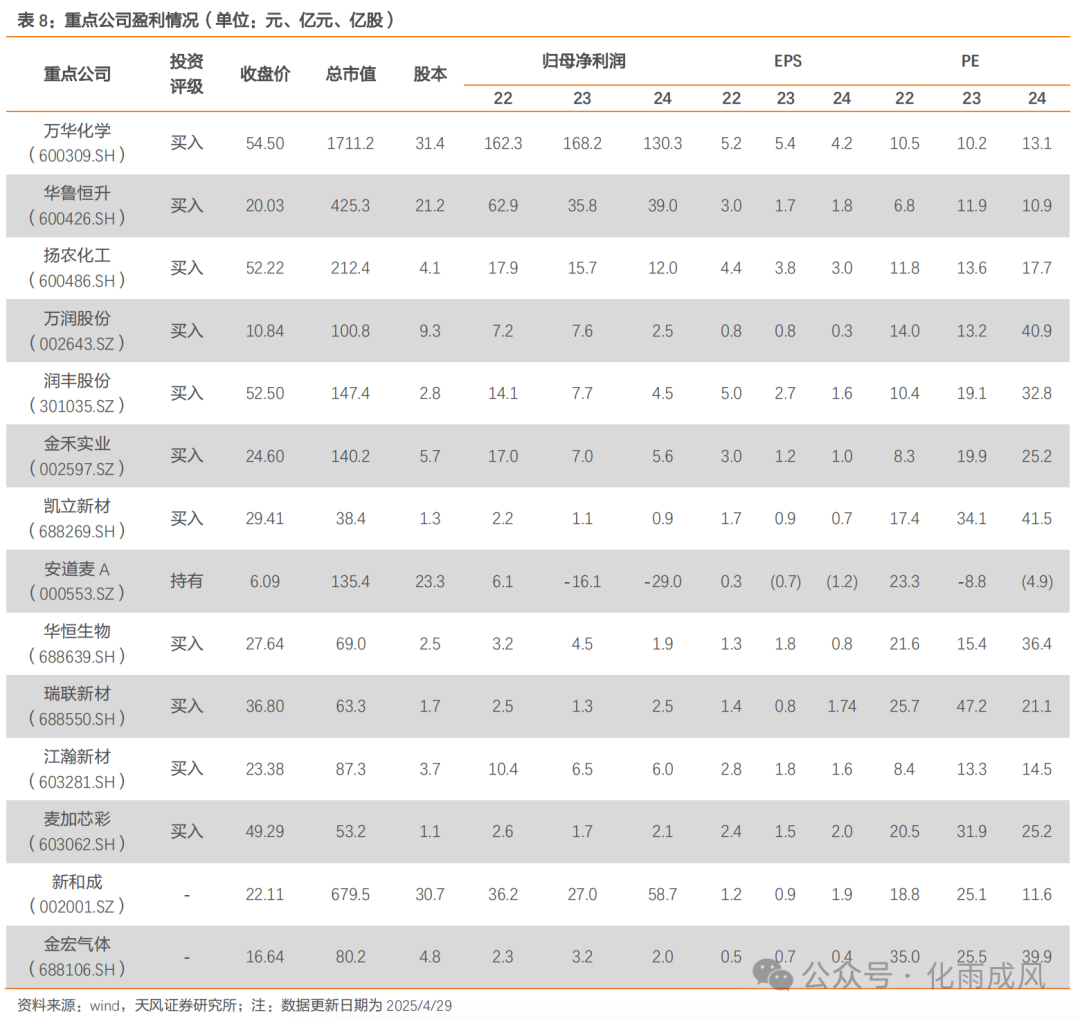Click the stock code 600426.SH

point(77,218)
